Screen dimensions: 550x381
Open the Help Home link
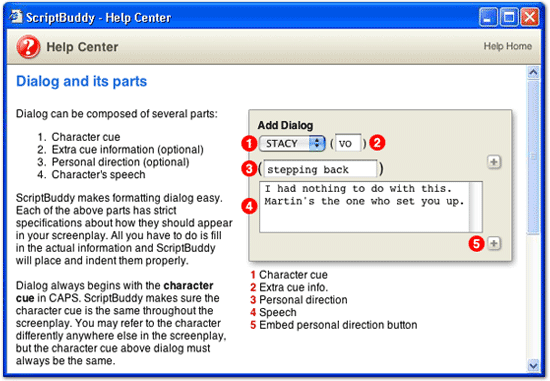click(x=508, y=46)
